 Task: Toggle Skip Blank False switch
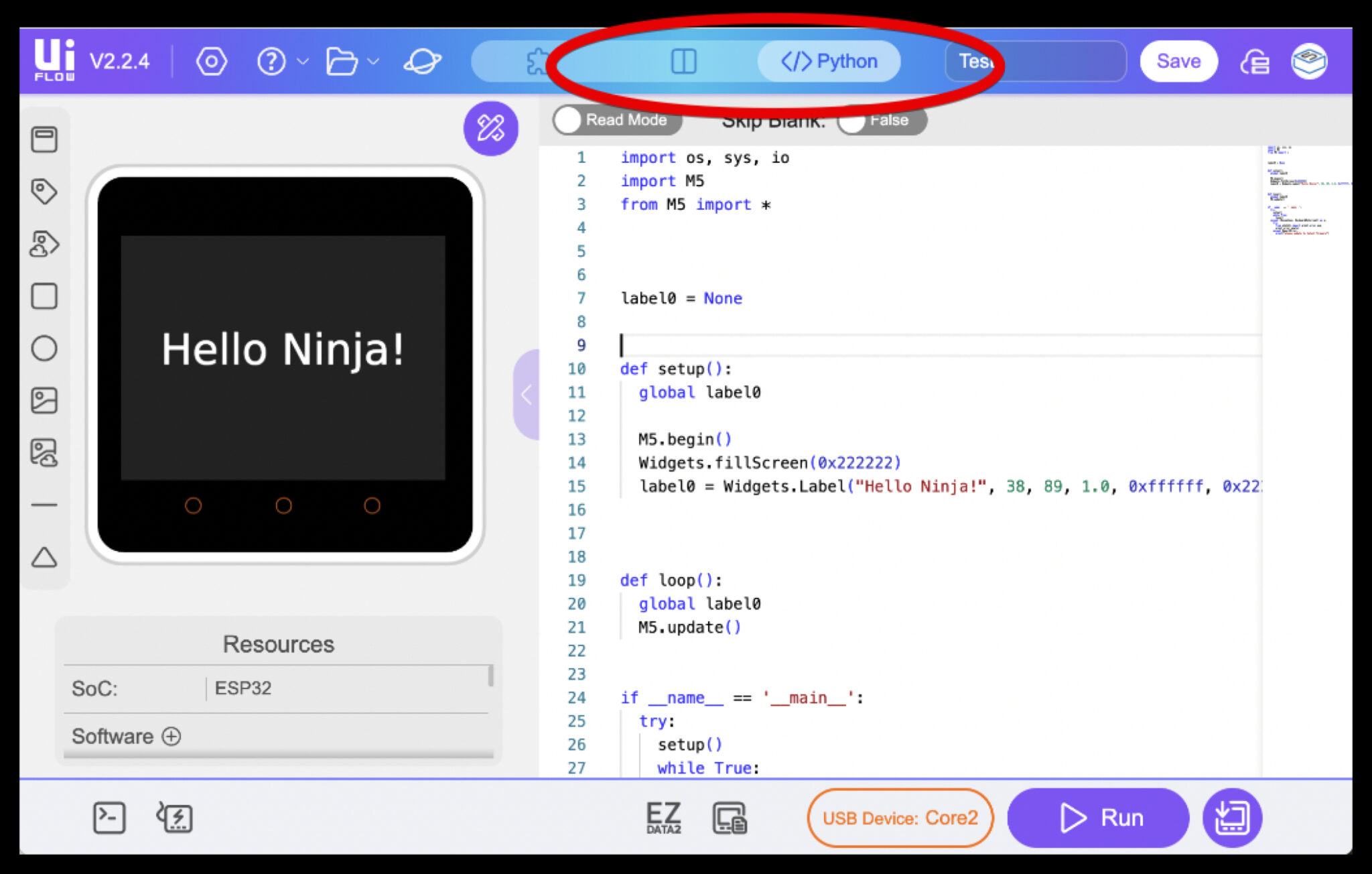pyautogui.click(x=882, y=121)
